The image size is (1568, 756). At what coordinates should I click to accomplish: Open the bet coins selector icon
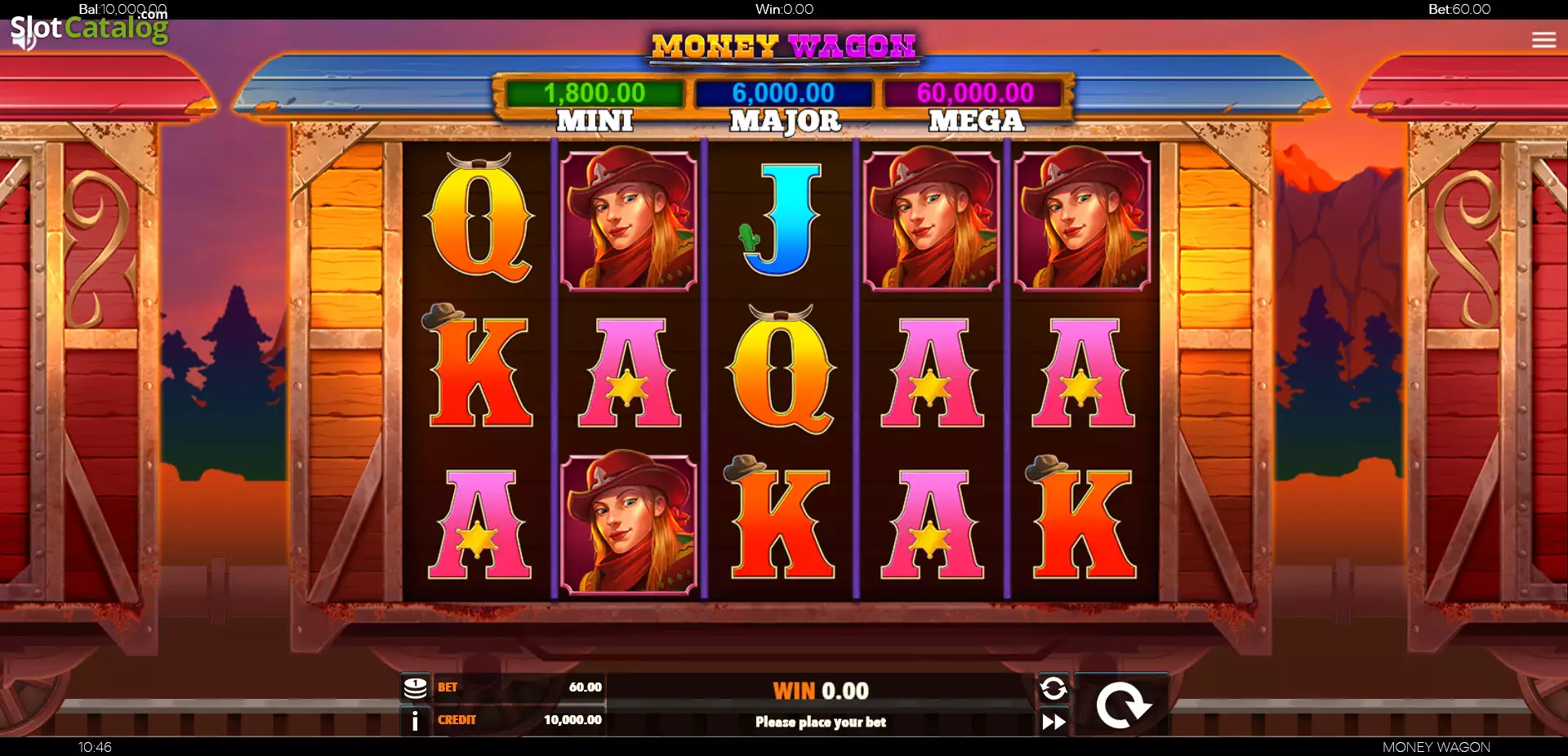tap(416, 687)
